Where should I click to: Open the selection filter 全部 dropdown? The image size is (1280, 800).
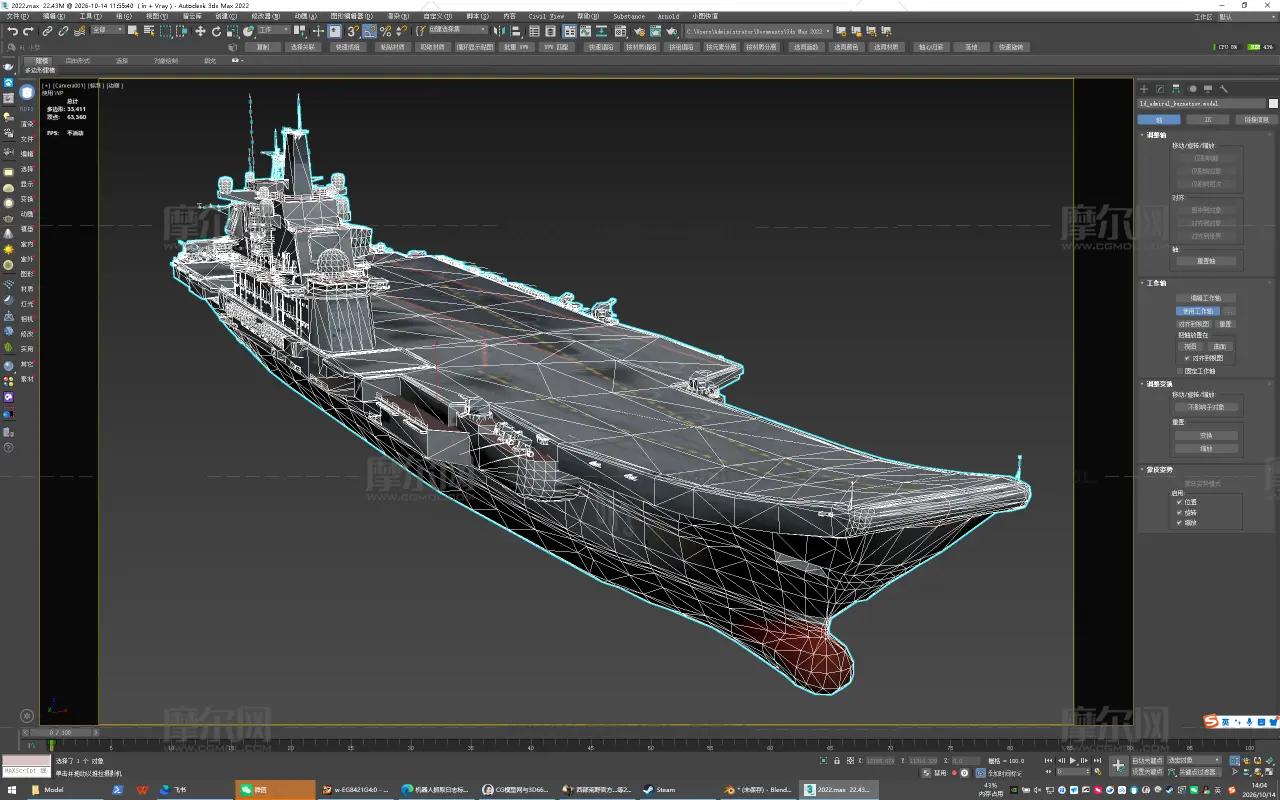[x=107, y=30]
